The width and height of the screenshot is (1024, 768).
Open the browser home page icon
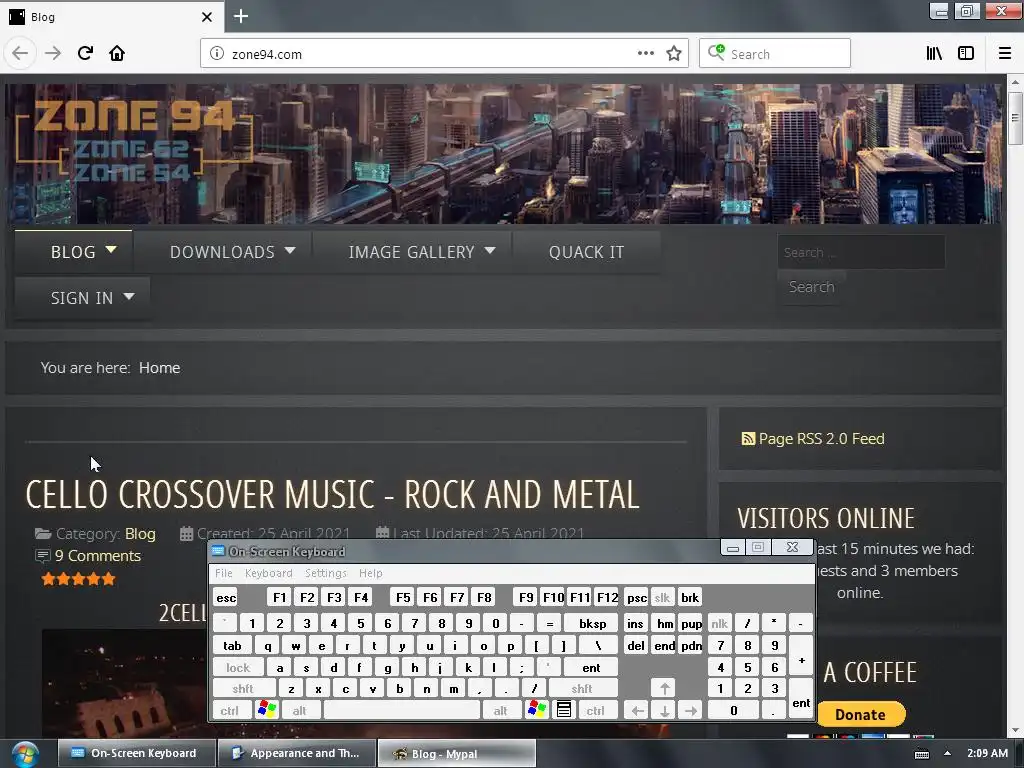(x=117, y=54)
